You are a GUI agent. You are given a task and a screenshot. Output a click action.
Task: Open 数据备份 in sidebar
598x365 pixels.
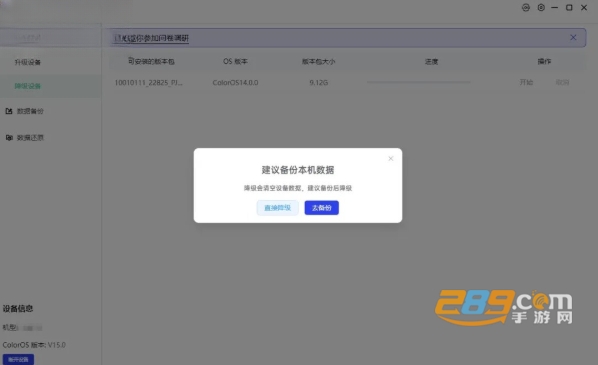30,111
